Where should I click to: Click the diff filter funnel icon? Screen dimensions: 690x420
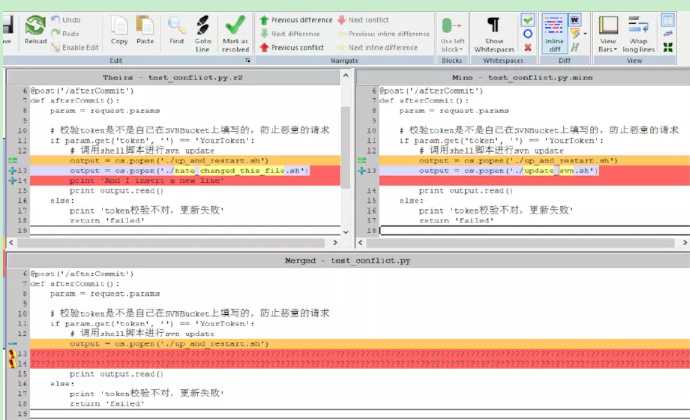(x=575, y=33)
